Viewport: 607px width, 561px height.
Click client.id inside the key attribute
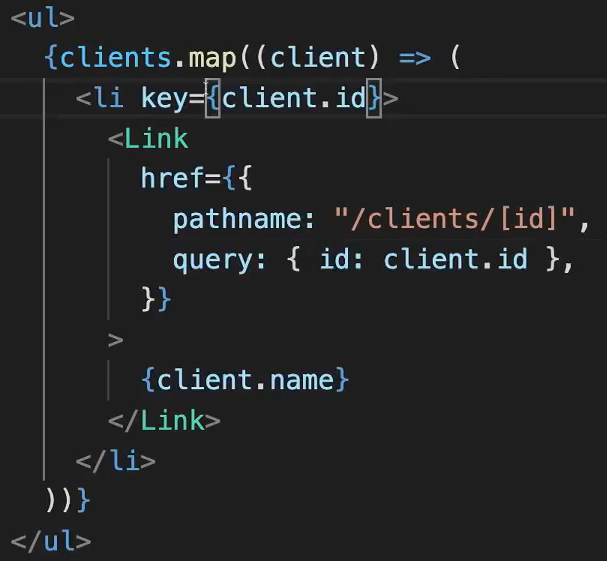tap(292, 98)
